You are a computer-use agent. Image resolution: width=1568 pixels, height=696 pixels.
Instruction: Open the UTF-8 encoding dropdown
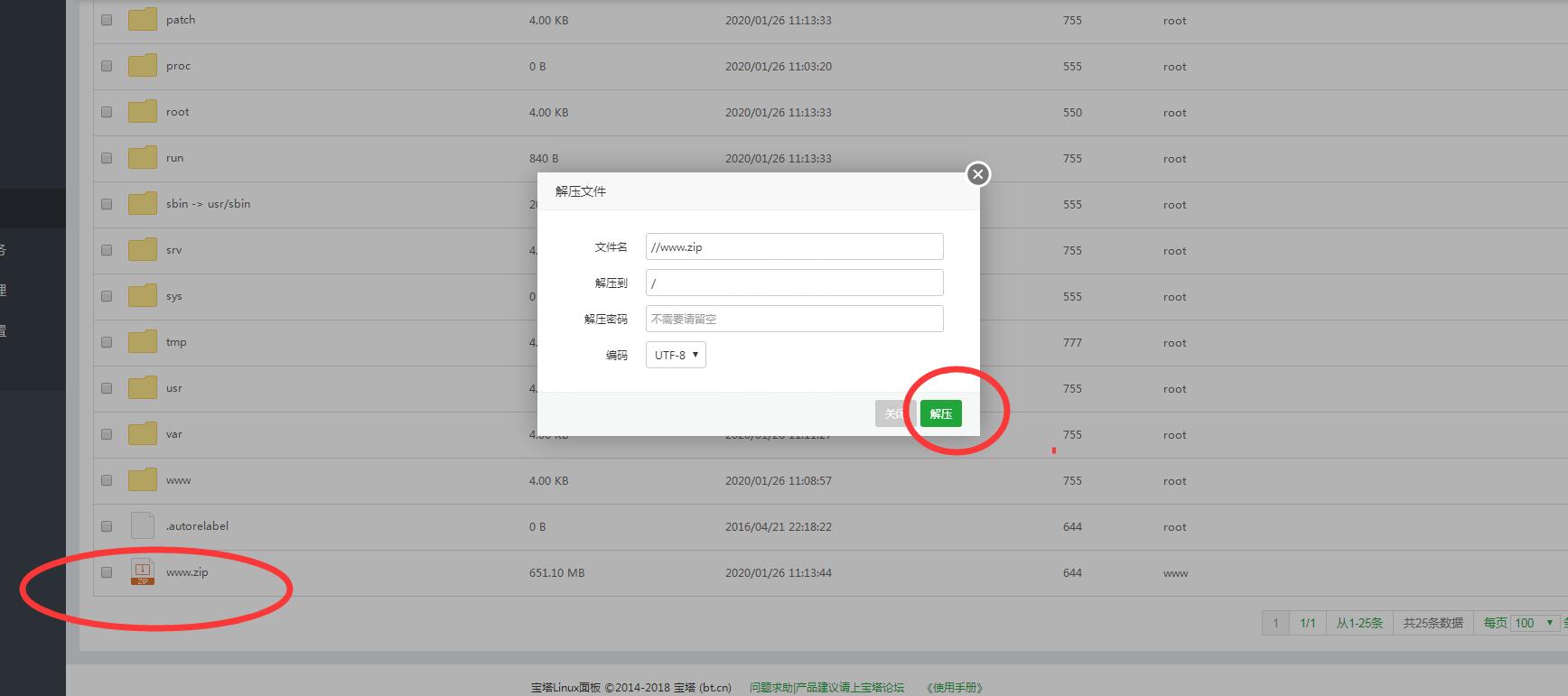[676, 355]
